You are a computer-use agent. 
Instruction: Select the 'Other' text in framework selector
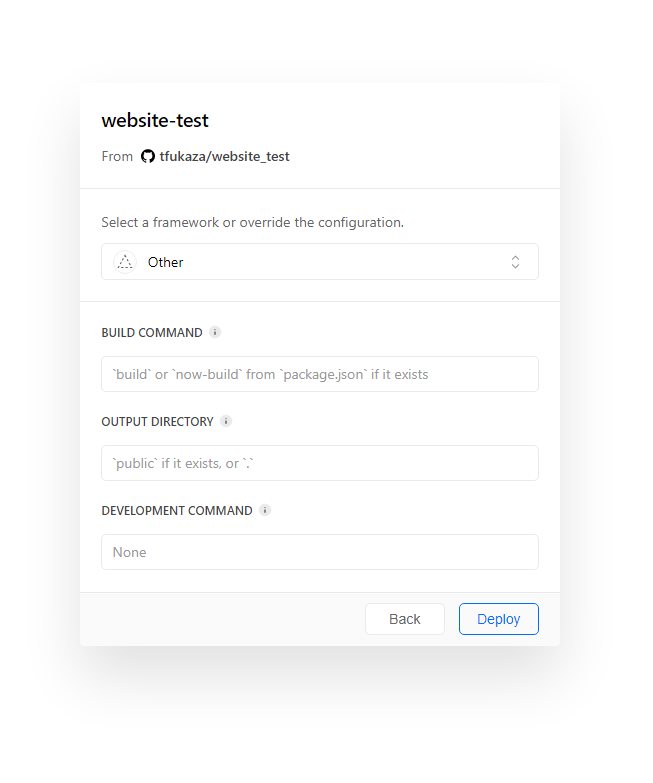click(166, 262)
